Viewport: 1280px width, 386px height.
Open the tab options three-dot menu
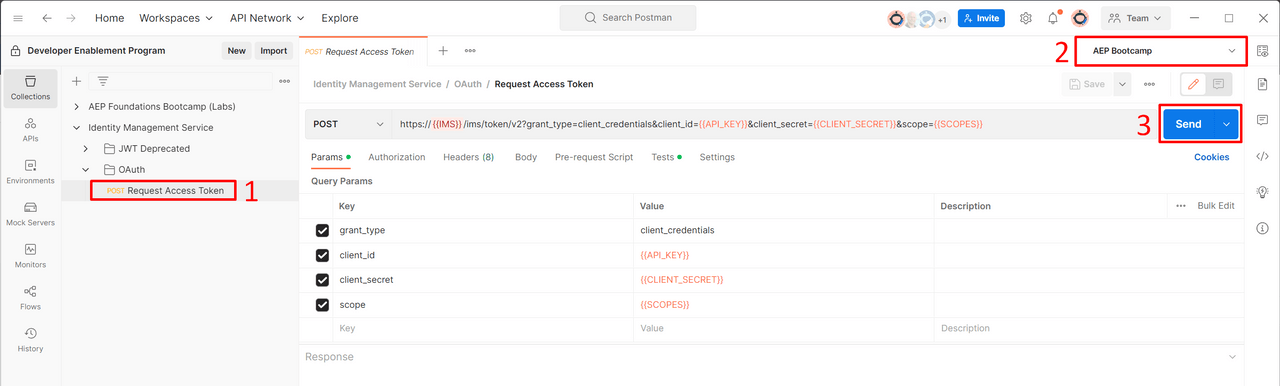[x=470, y=50]
